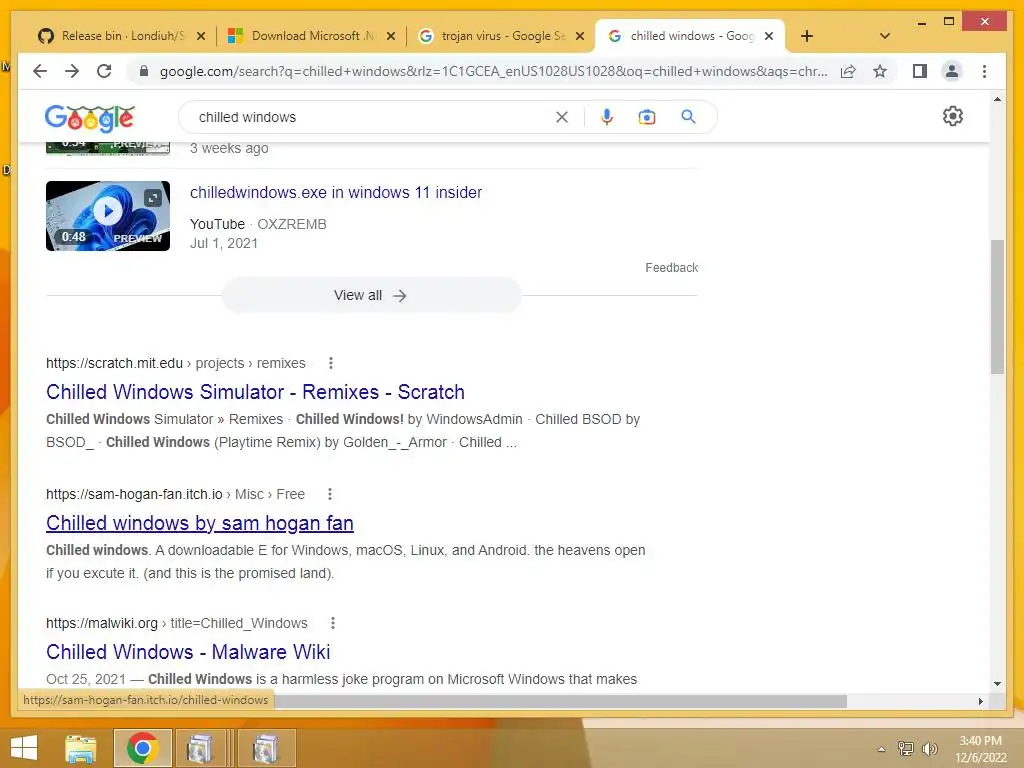This screenshot has width=1024, height=768.
Task: Open Google quick settings gear
Action: click(x=953, y=116)
